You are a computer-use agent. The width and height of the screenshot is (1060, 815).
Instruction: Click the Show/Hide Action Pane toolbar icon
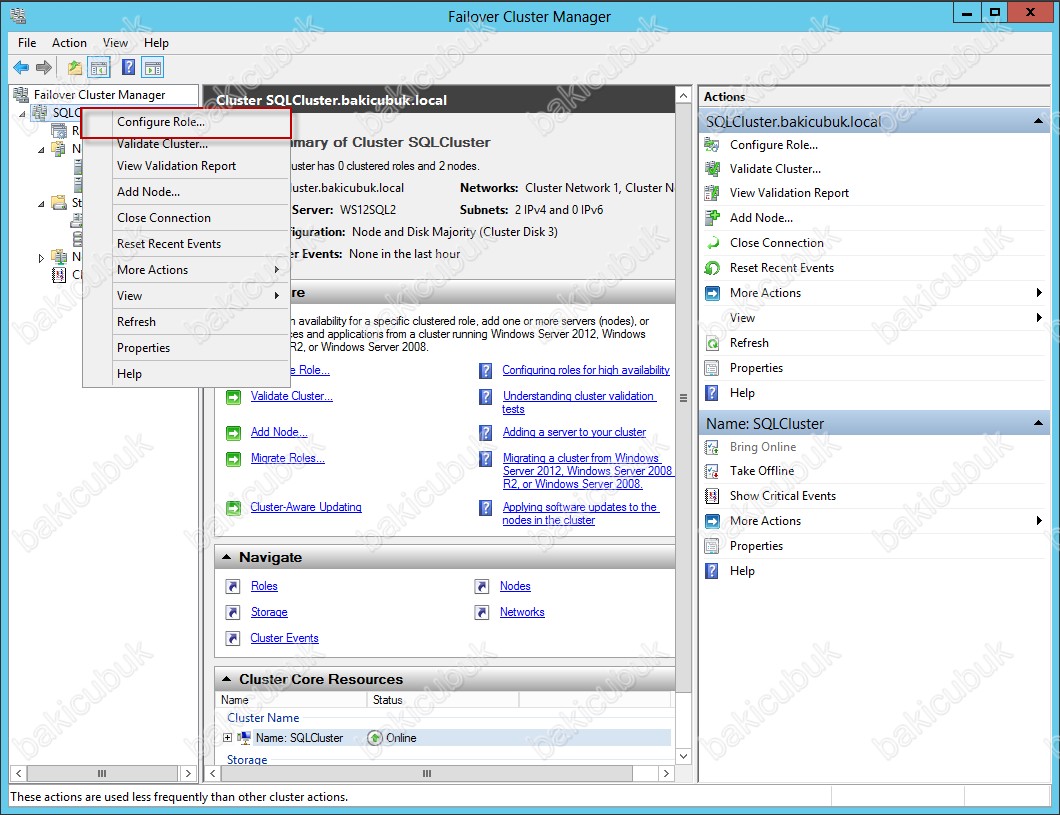153,68
